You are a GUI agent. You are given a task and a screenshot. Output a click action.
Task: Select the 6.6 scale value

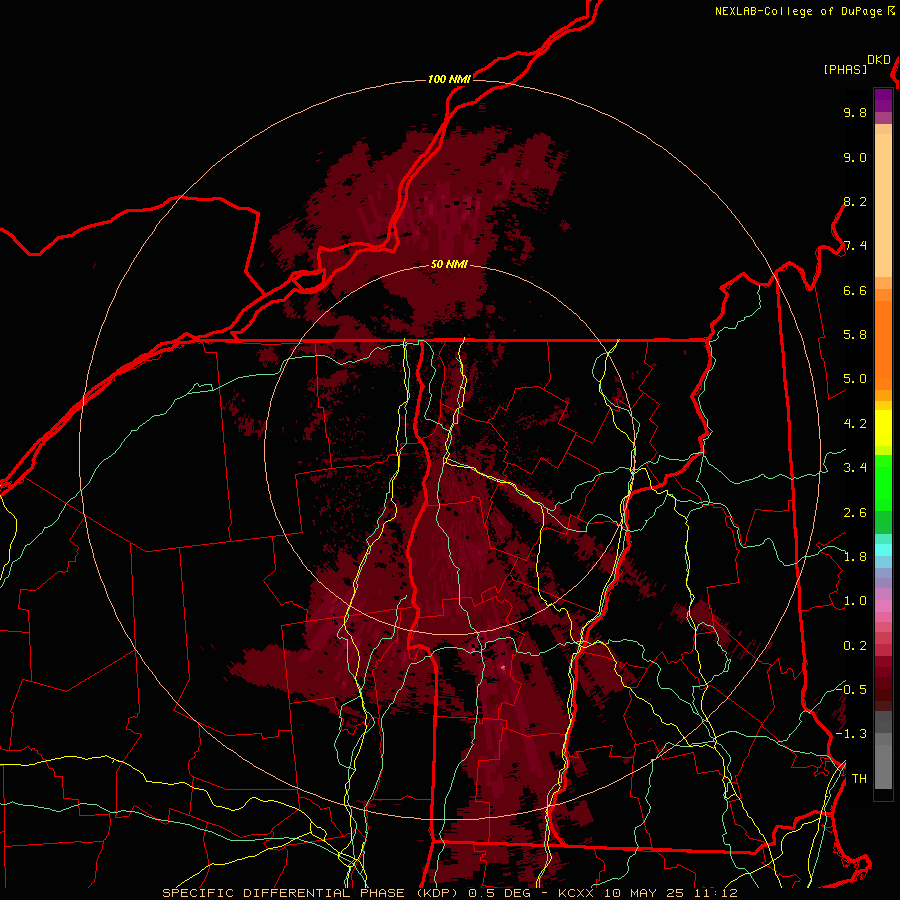click(x=855, y=290)
